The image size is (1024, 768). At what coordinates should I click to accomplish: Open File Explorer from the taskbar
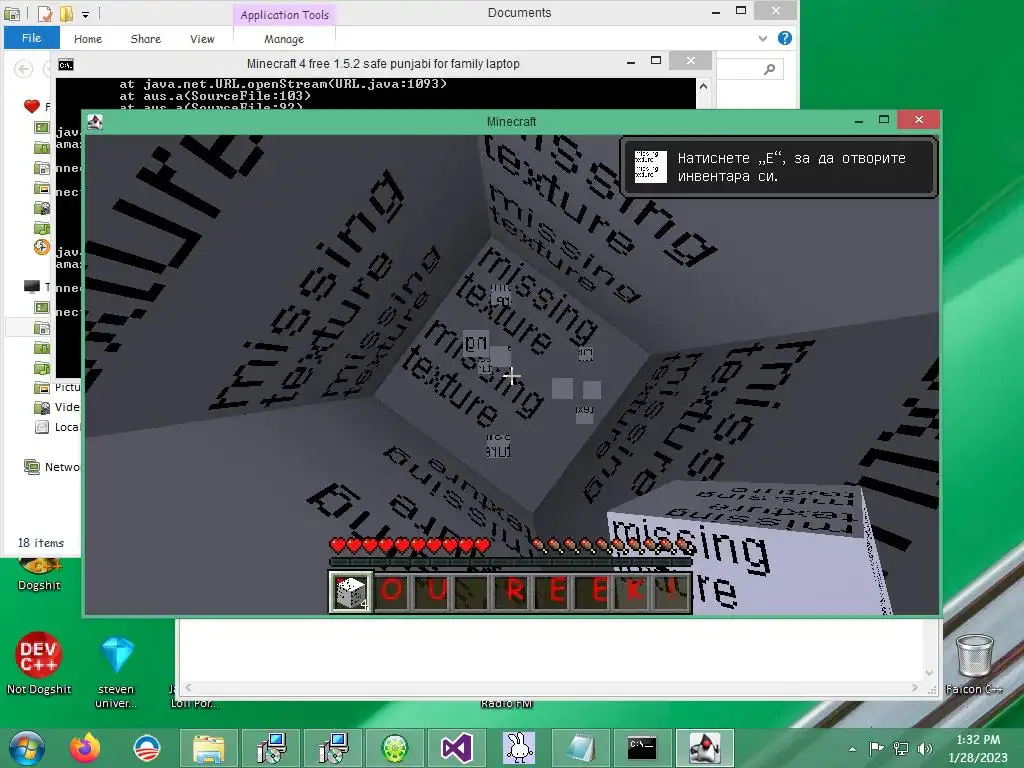(209, 748)
